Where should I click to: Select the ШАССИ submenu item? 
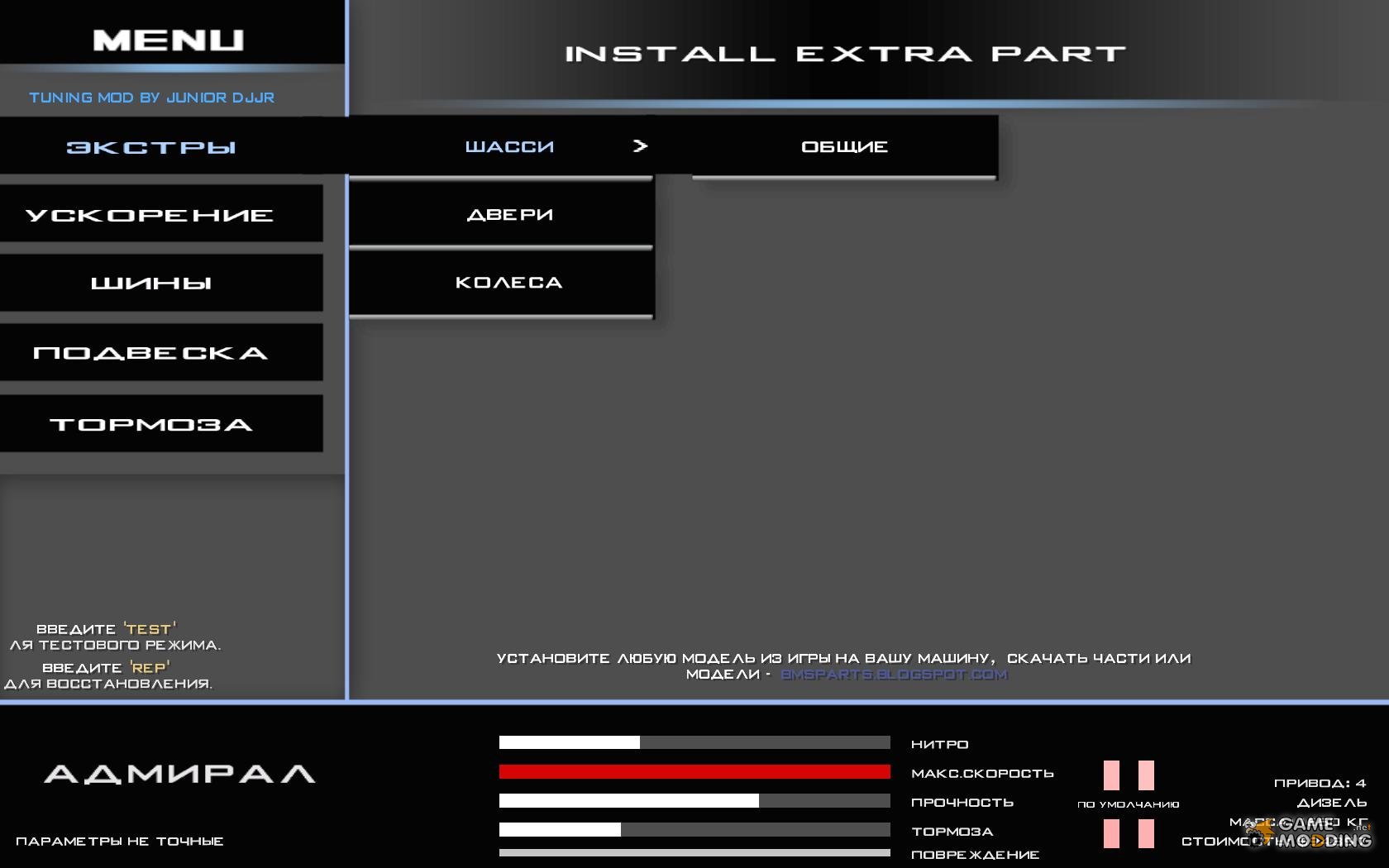[x=509, y=146]
